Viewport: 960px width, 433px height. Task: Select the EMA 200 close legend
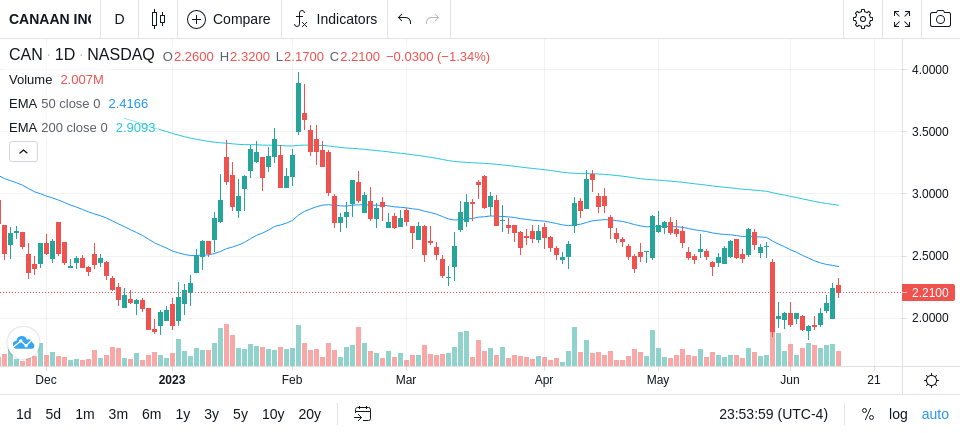(x=58, y=127)
